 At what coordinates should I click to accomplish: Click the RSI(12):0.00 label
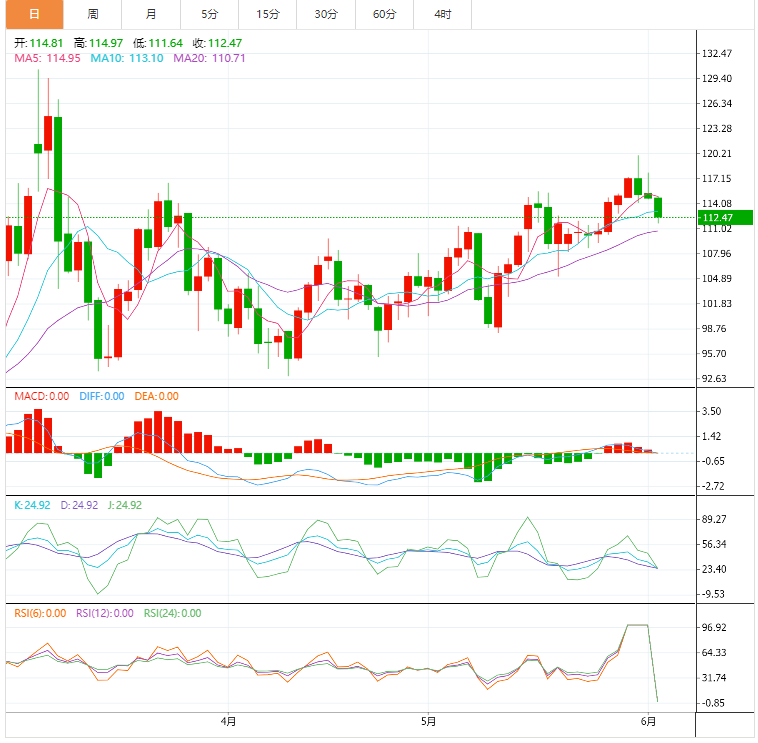click(105, 613)
